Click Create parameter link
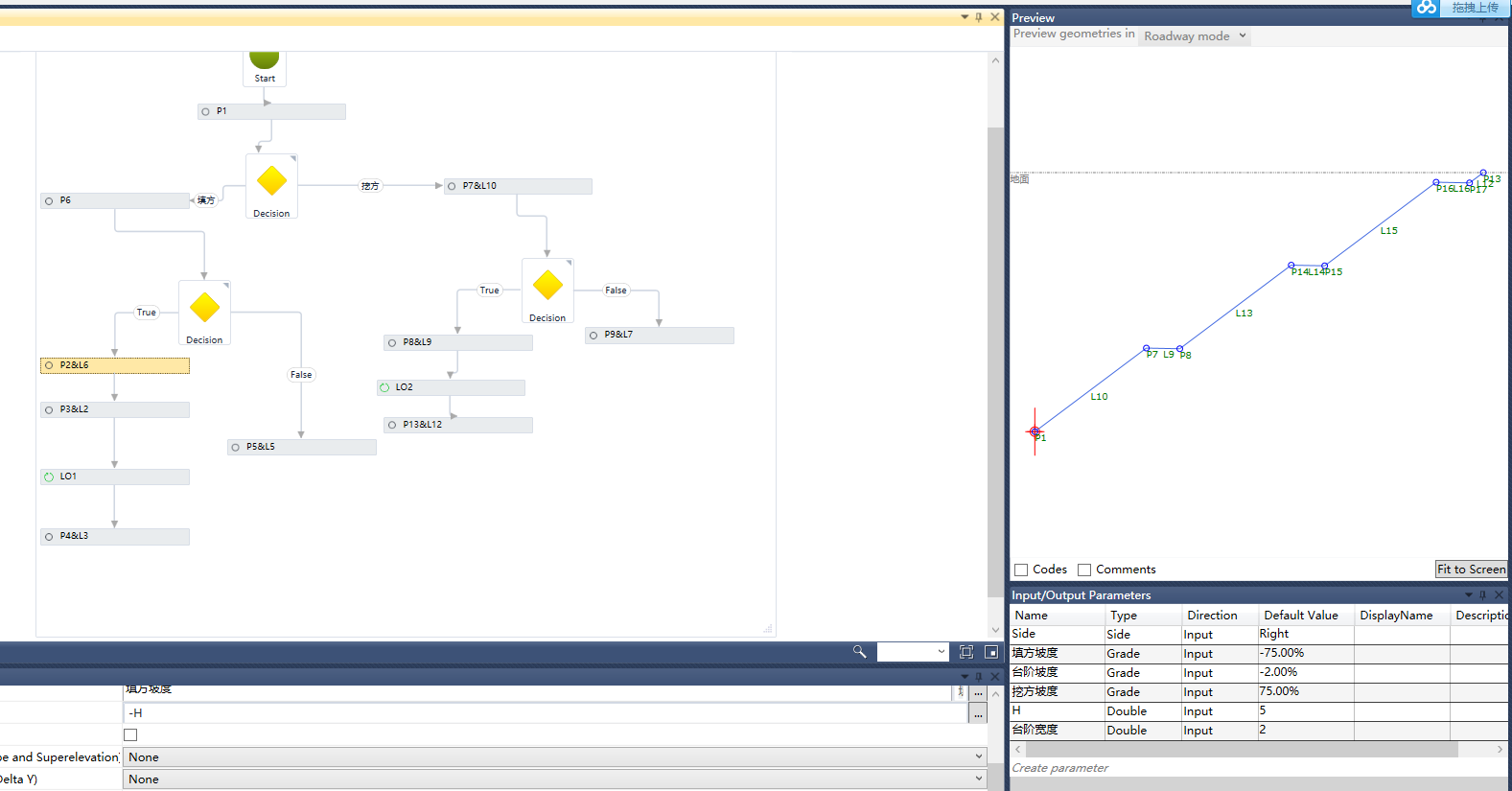Viewport: 1512px width, 791px height. pyautogui.click(x=1059, y=768)
